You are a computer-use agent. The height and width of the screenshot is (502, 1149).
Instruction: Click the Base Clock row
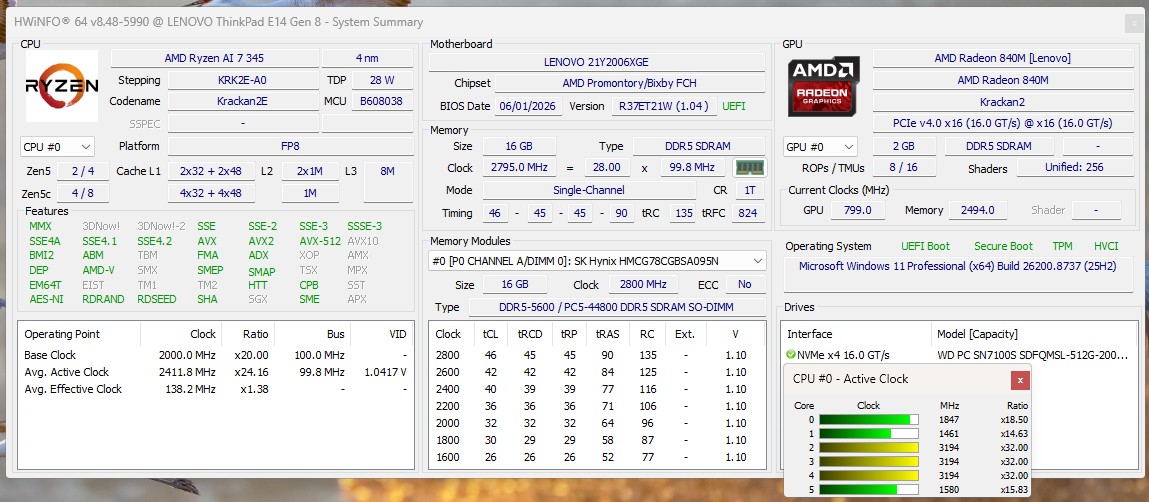tap(215, 355)
